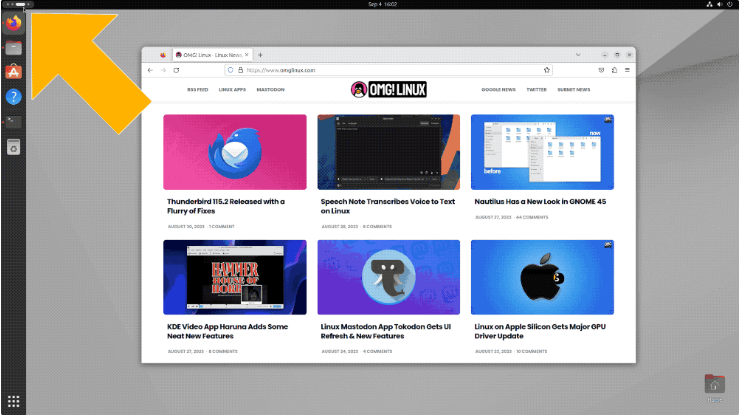Open 'KDE Video App Haruna' headline
740x415 pixels.
[x=227, y=331]
